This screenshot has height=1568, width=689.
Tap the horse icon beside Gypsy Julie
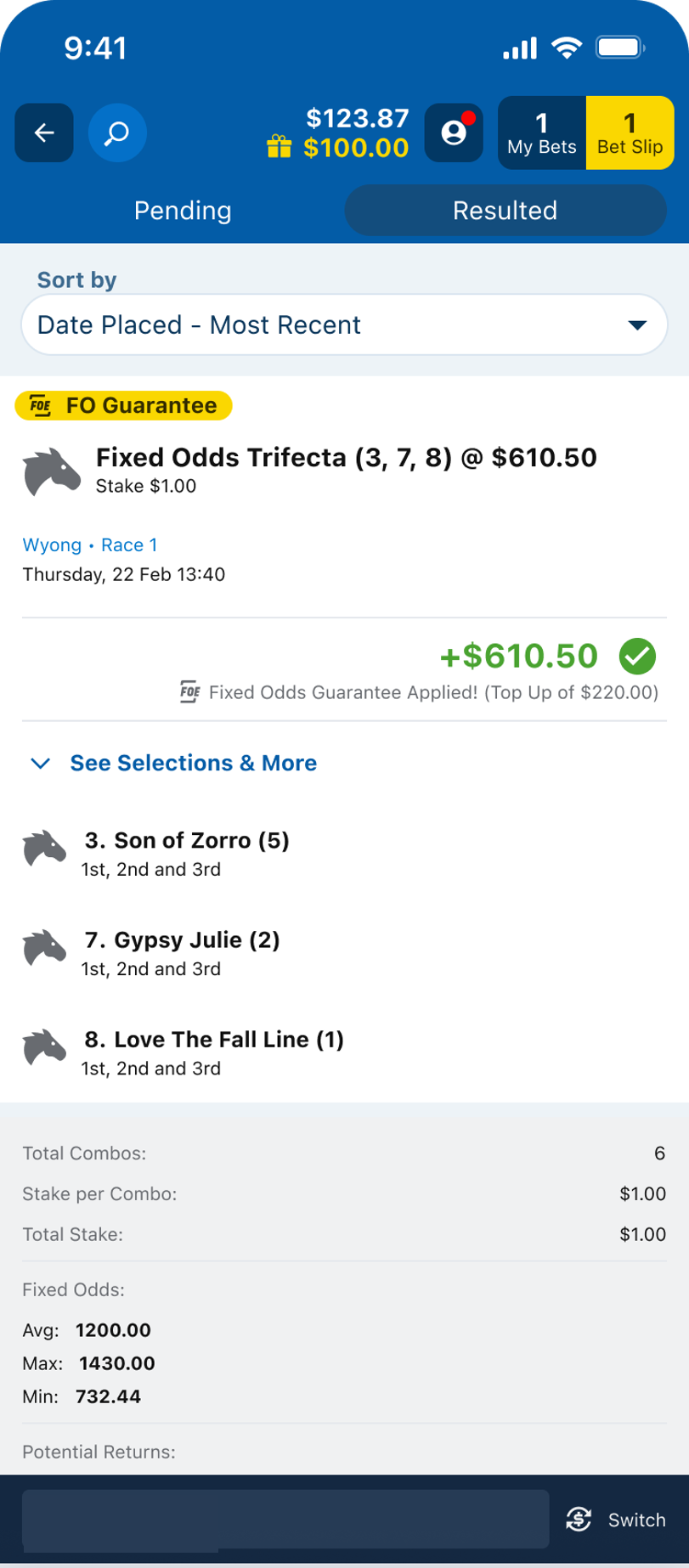pyautogui.click(x=44, y=948)
